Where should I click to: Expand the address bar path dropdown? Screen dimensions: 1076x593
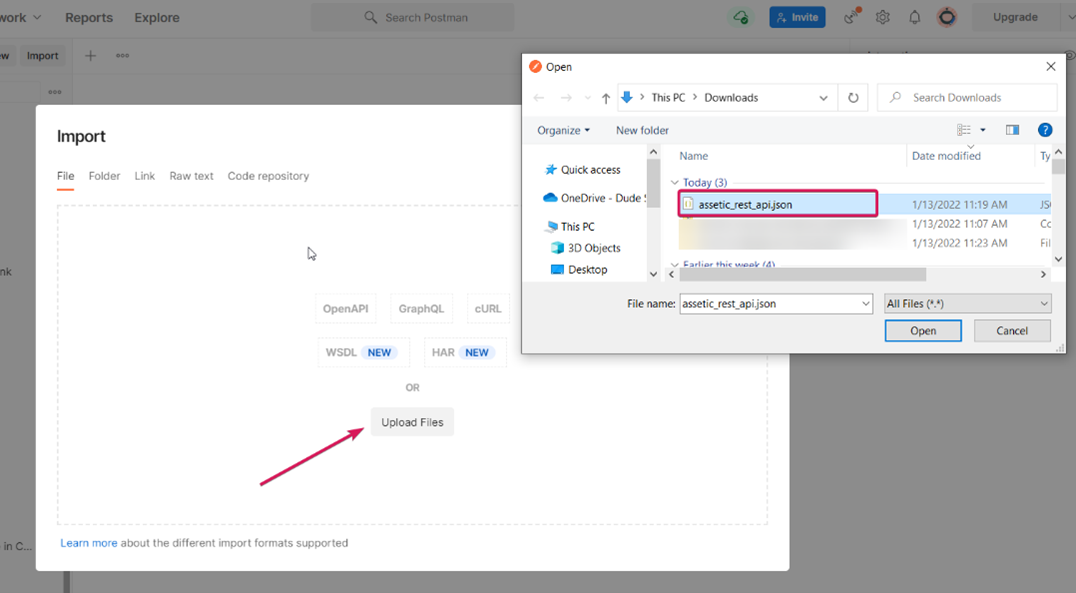(823, 98)
